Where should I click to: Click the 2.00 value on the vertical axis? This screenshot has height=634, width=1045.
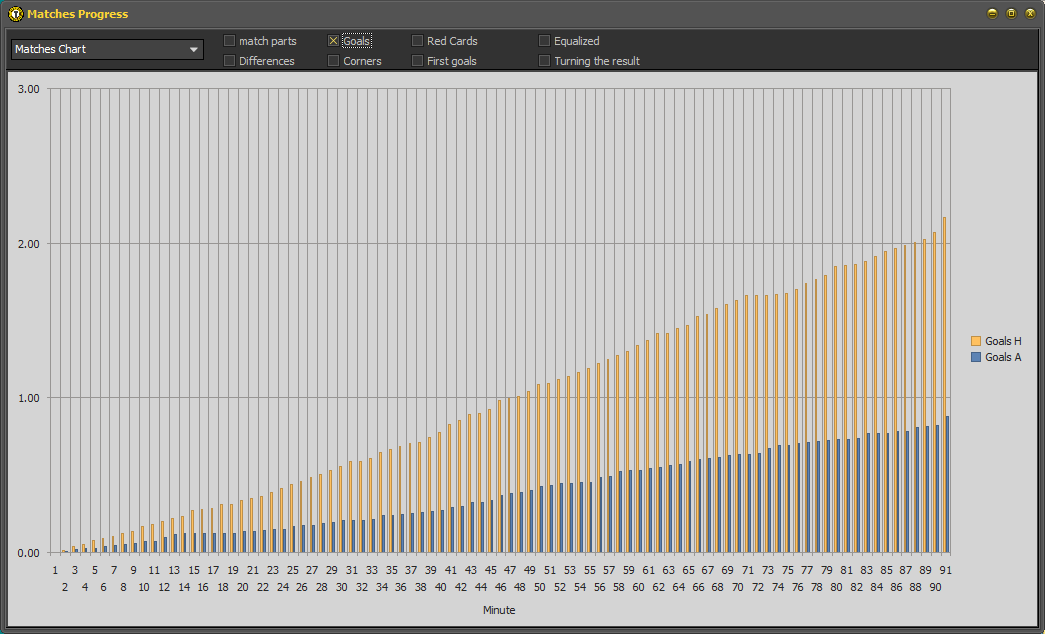tap(28, 244)
